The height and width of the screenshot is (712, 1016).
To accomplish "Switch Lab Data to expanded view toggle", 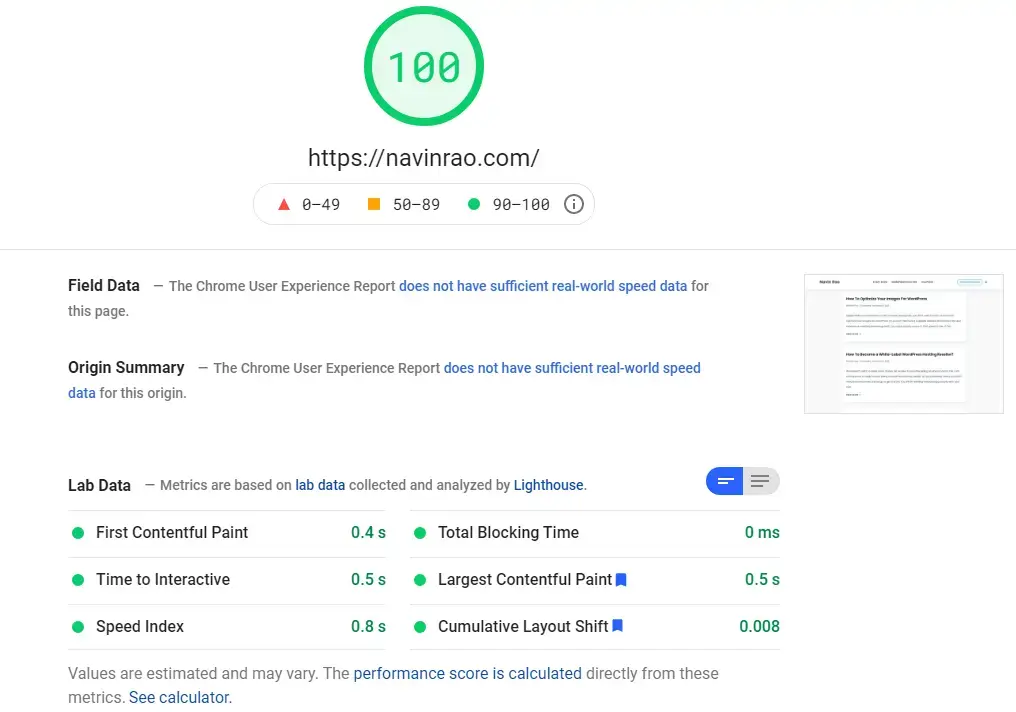I will click(x=761, y=481).
